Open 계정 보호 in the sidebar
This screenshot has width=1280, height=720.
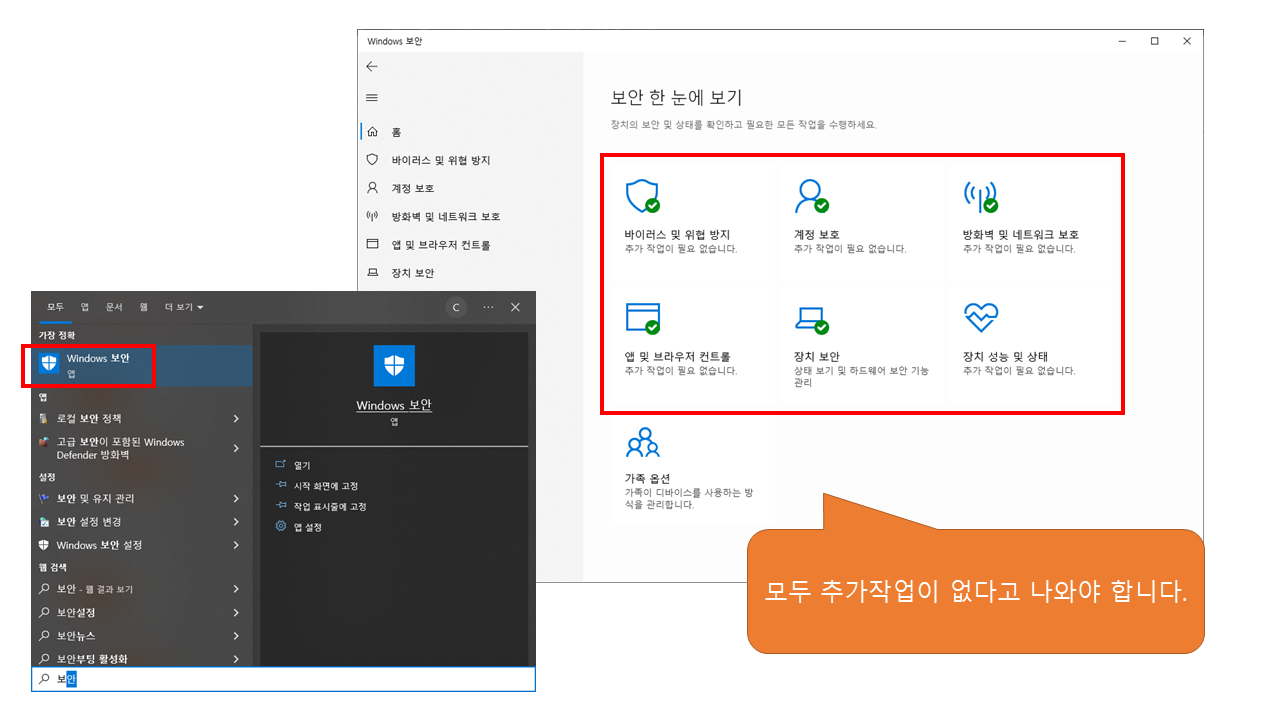point(412,188)
